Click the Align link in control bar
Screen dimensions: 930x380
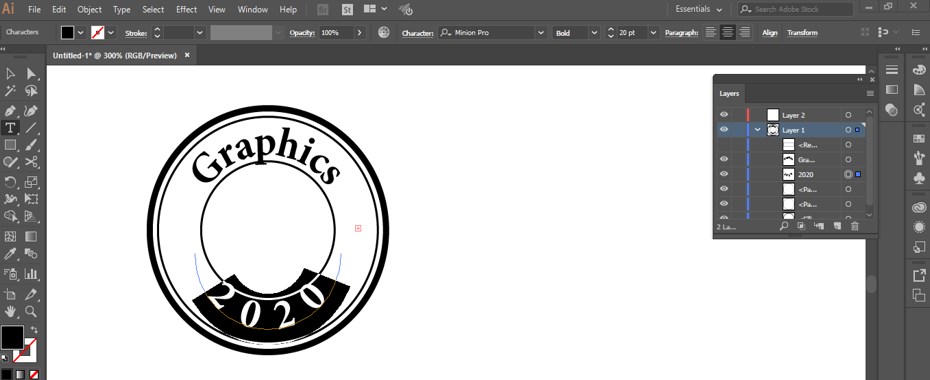coord(770,33)
